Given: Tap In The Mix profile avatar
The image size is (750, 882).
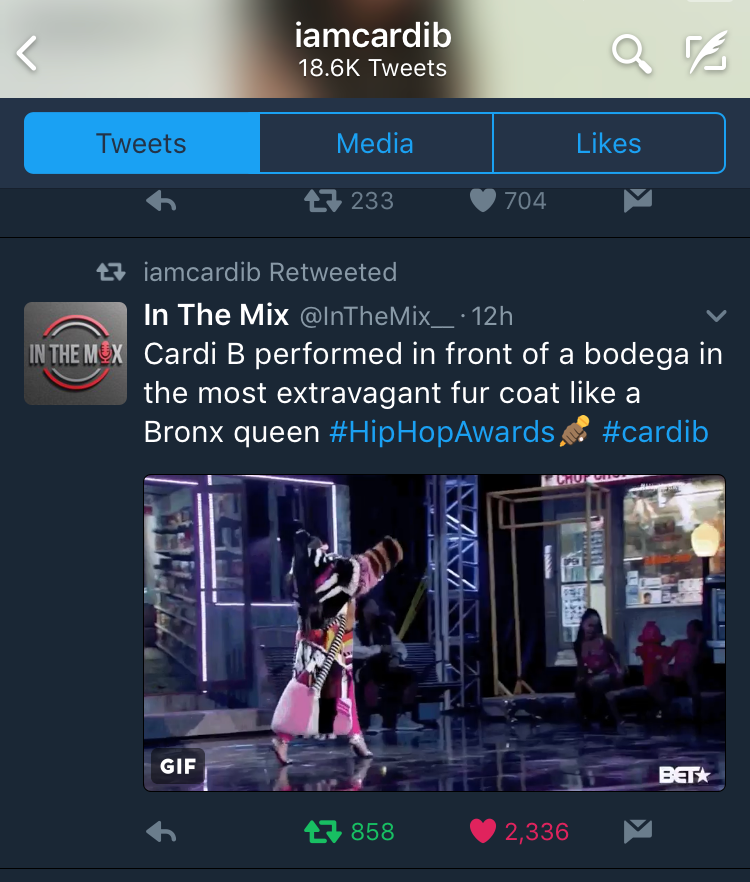Looking at the screenshot, I should pyautogui.click(x=75, y=353).
